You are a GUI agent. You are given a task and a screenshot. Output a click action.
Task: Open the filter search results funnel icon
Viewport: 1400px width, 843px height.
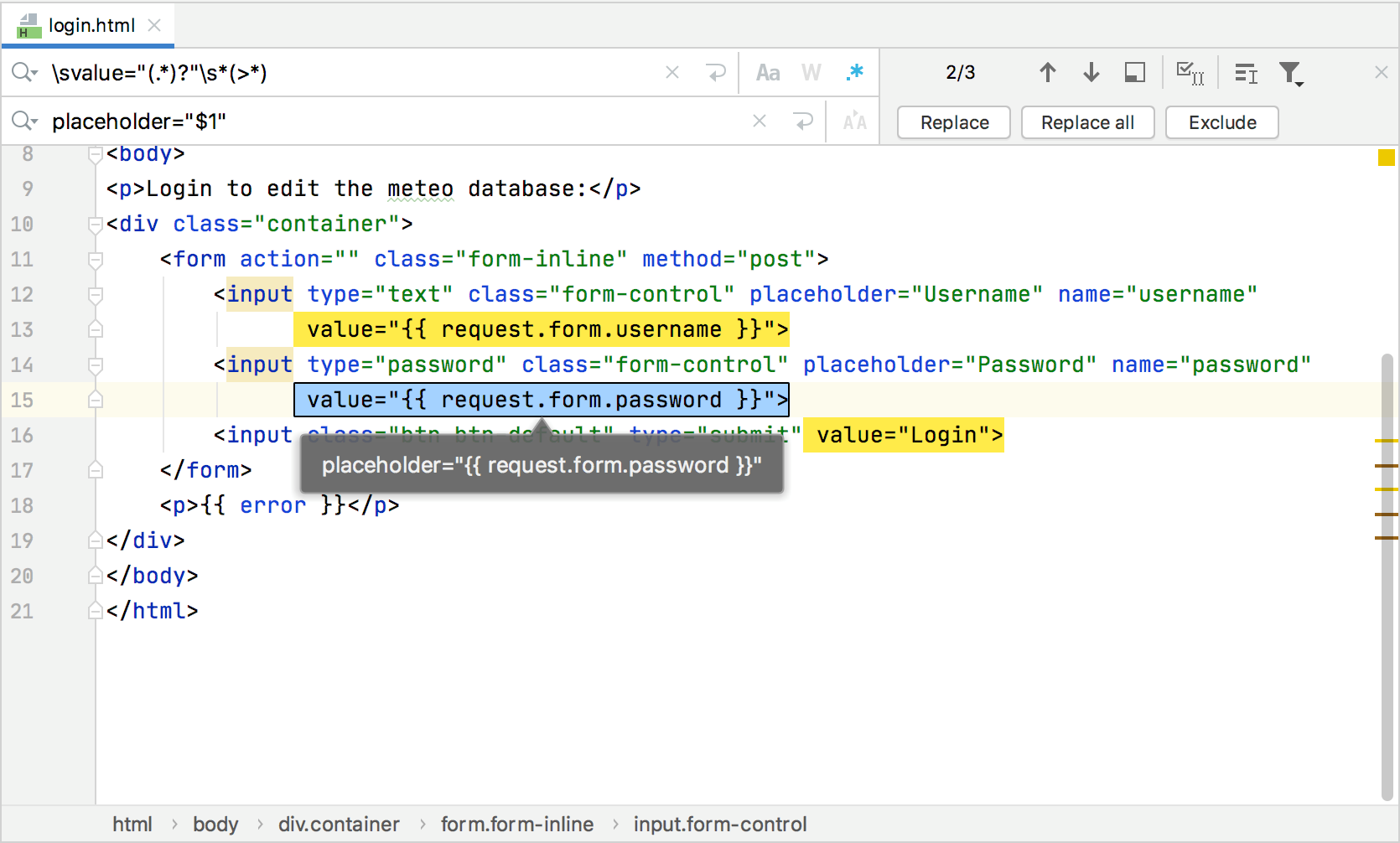pos(1292,75)
